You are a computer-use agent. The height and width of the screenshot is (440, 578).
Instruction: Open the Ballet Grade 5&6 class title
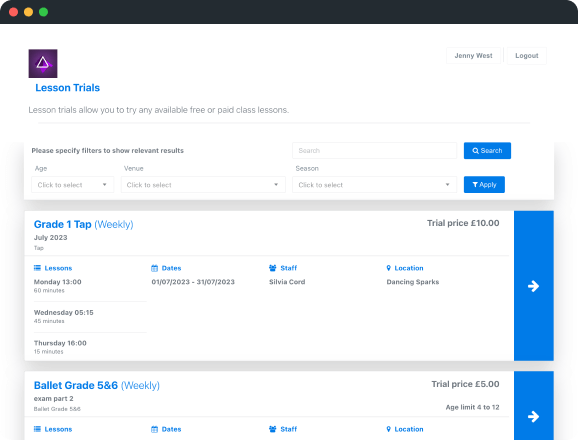point(97,385)
